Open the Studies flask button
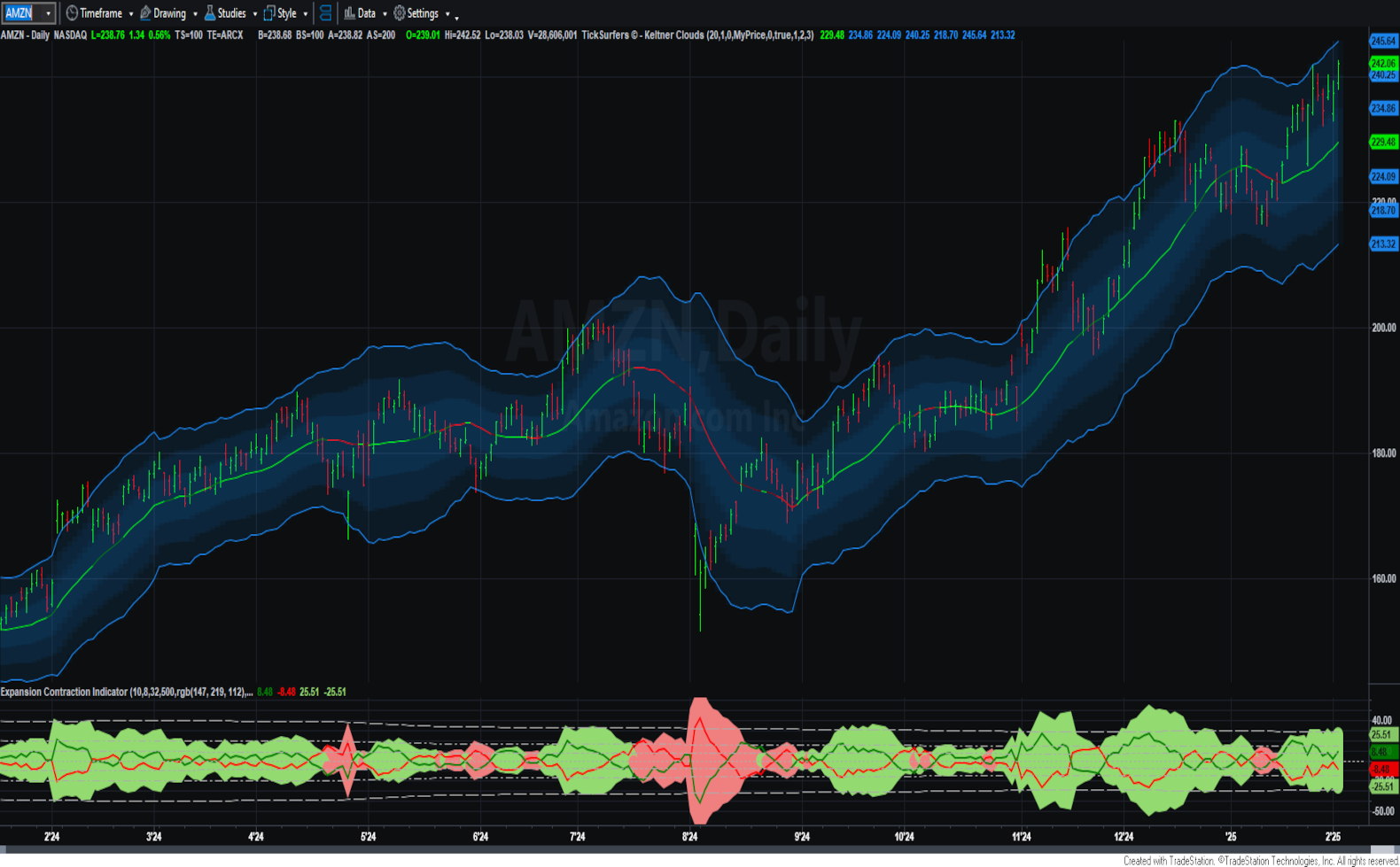 tap(225, 13)
